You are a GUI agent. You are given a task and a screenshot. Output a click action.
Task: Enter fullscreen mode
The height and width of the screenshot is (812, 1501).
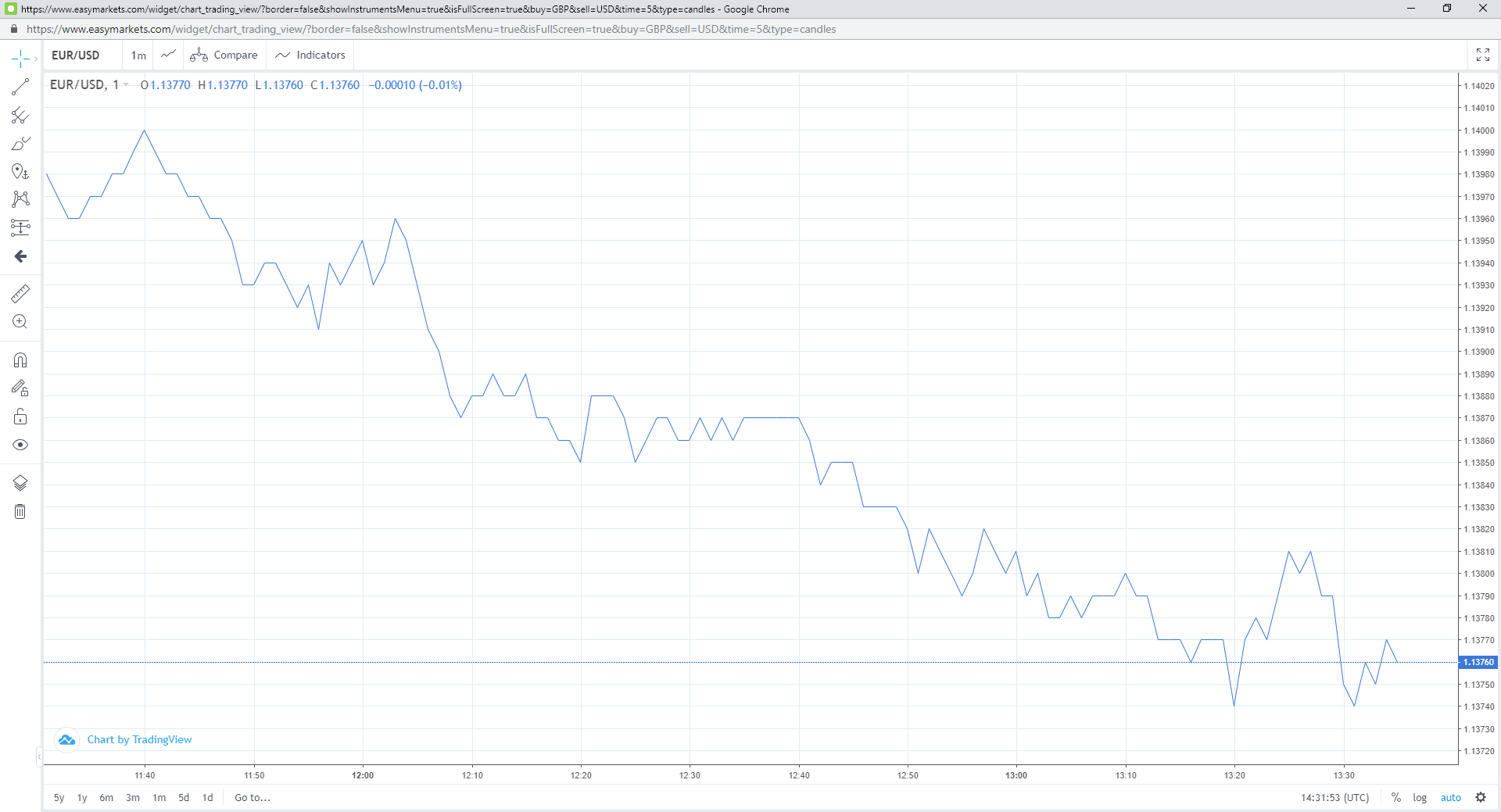coord(1483,55)
